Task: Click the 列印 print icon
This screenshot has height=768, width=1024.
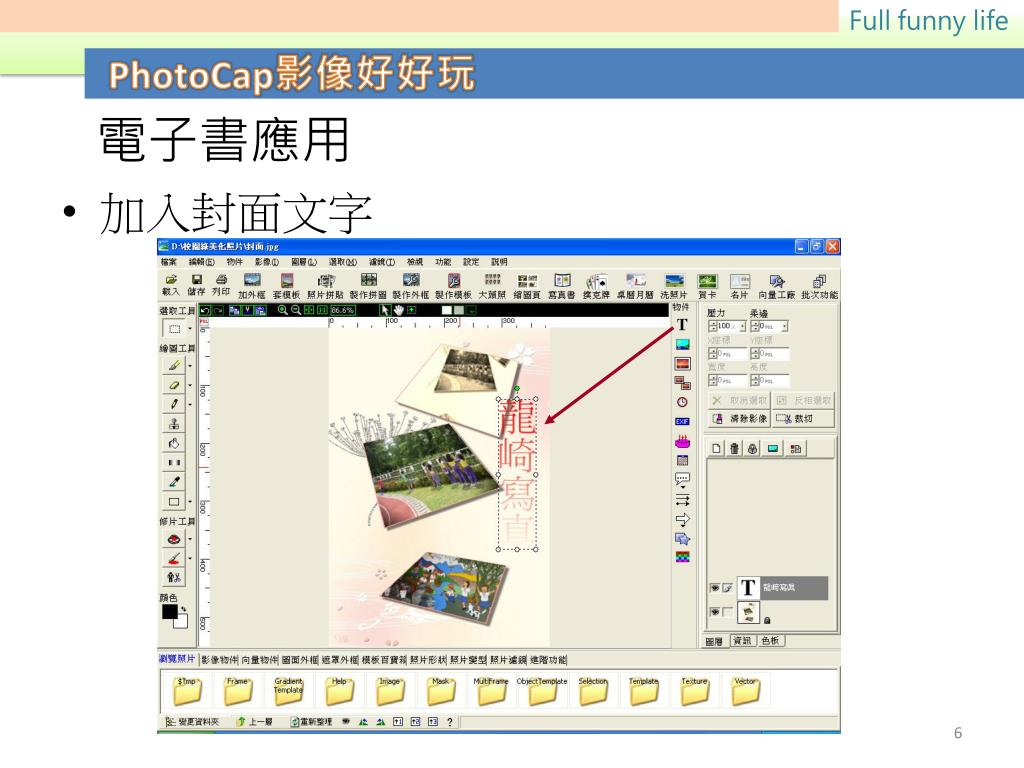Action: pyautogui.click(x=221, y=285)
